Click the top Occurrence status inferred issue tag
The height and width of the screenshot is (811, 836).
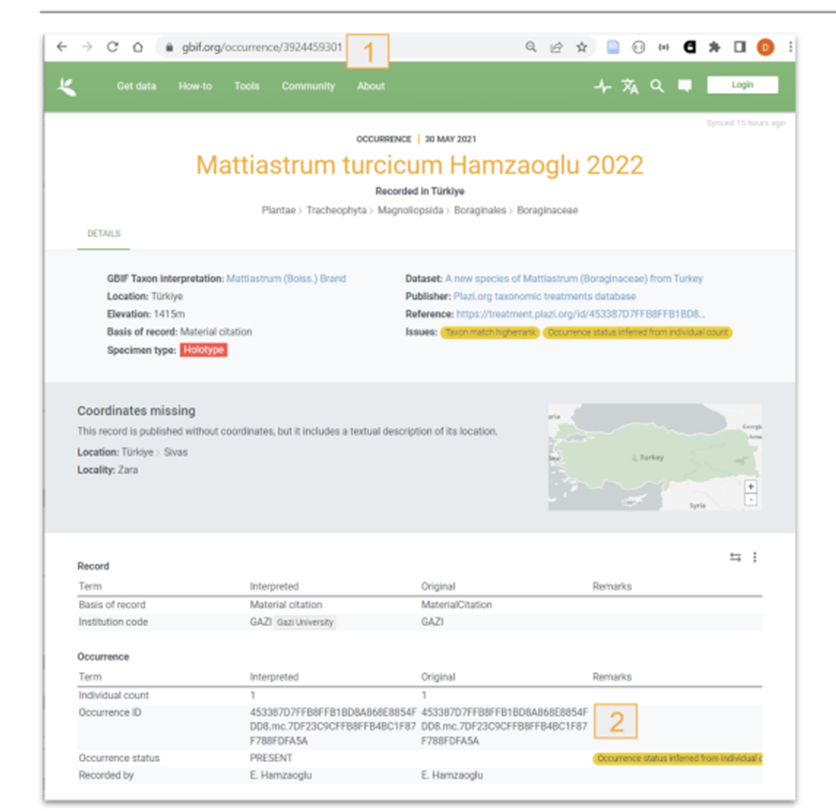[x=638, y=332]
